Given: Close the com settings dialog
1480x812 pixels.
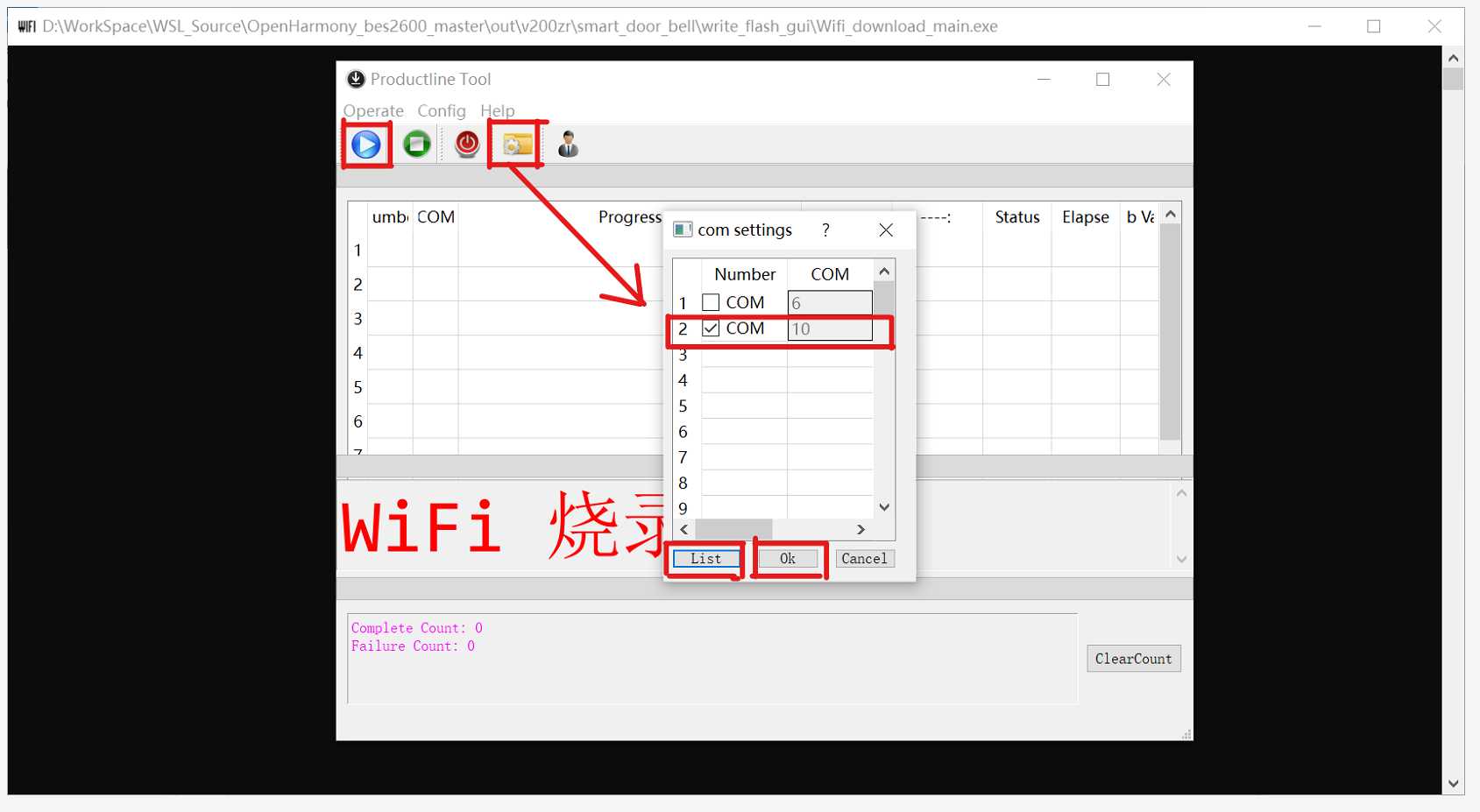Looking at the screenshot, I should click(886, 230).
